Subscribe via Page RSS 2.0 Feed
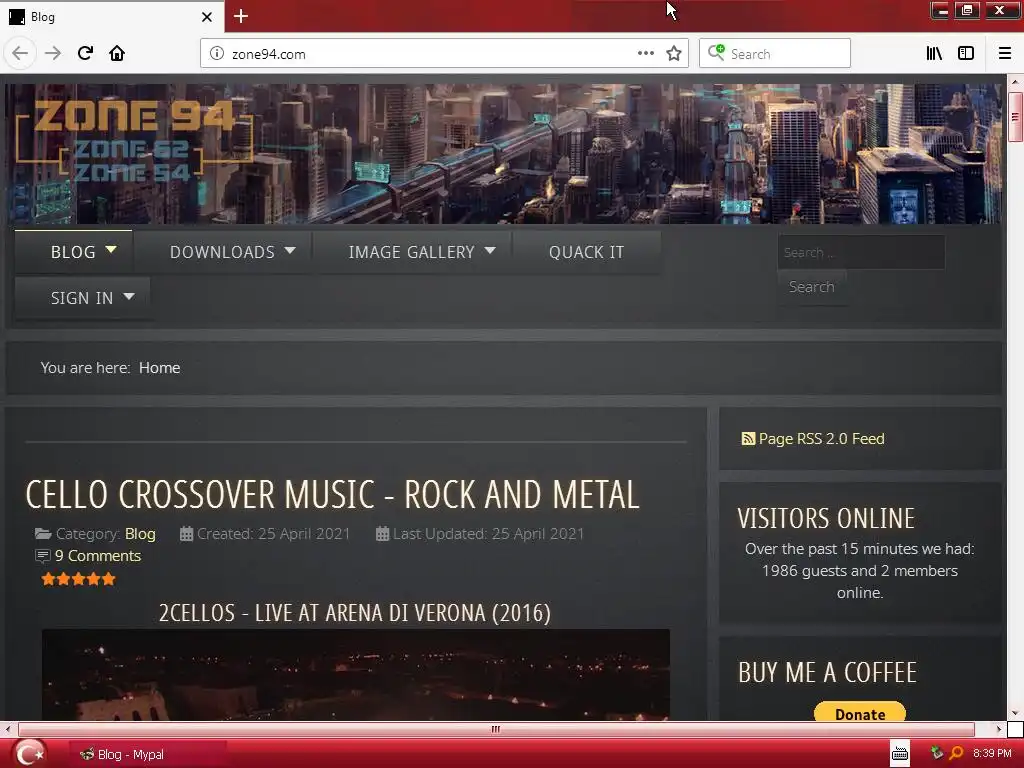Viewport: 1024px width, 768px height. (822, 438)
